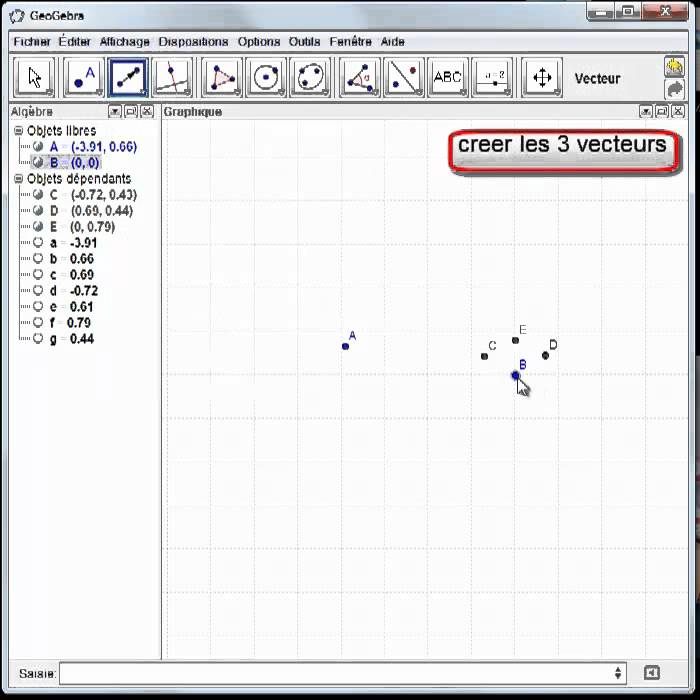The width and height of the screenshot is (700, 700).
Task: Open the Aide menu
Action: pos(392,42)
